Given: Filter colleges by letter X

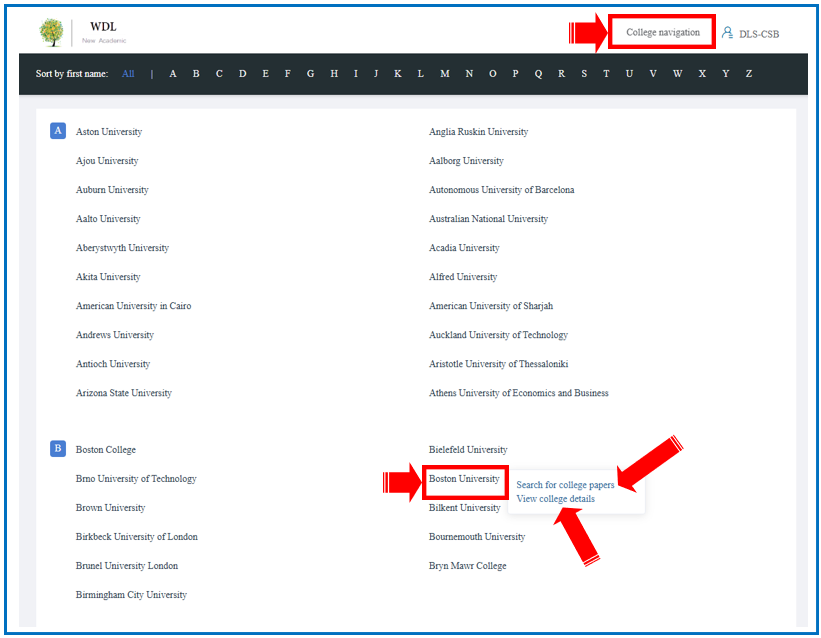Looking at the screenshot, I should coord(702,74).
